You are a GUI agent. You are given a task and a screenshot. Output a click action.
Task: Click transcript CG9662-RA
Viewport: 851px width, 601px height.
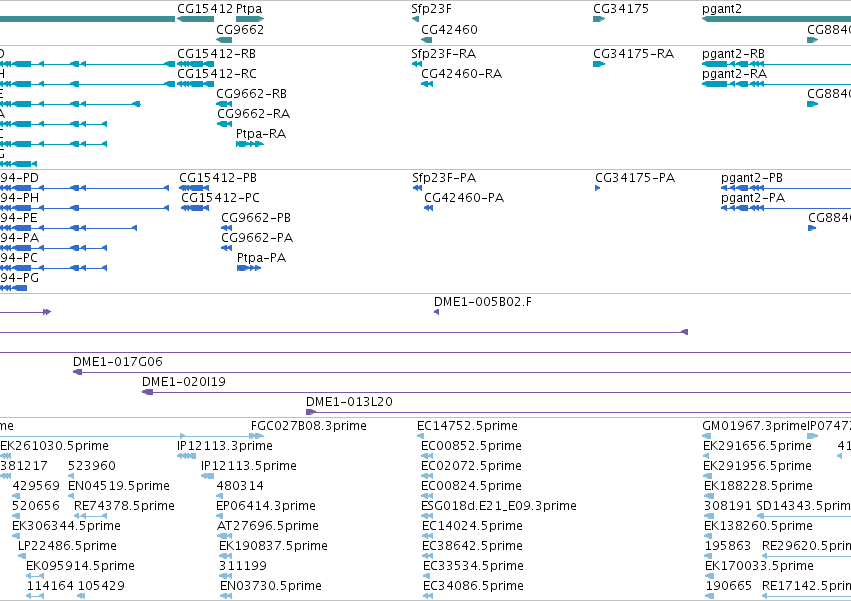point(253,113)
